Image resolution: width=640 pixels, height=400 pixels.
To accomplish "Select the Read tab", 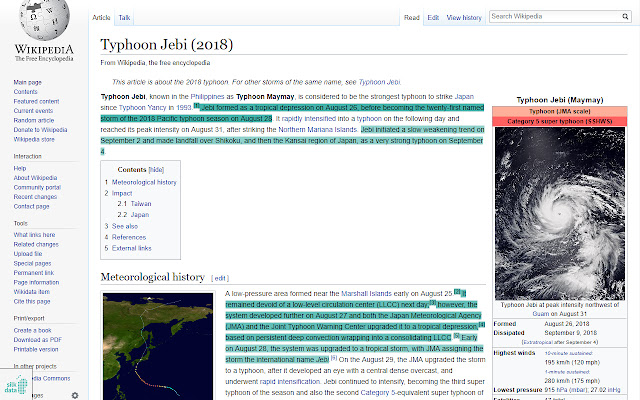I will [411, 18].
